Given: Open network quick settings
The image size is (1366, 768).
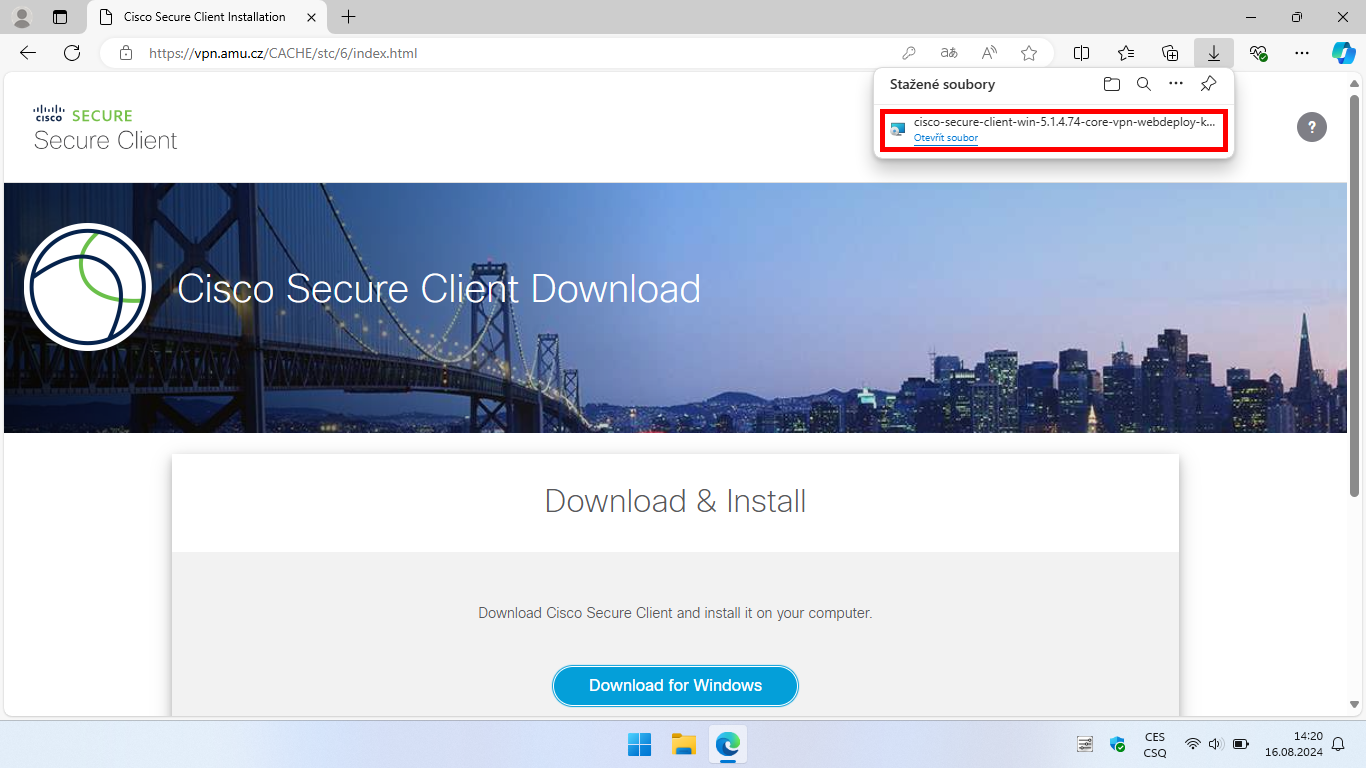Looking at the screenshot, I should [x=1192, y=744].
